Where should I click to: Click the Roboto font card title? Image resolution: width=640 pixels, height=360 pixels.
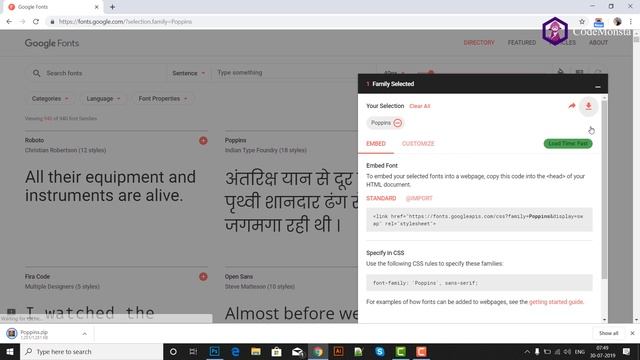(34, 140)
